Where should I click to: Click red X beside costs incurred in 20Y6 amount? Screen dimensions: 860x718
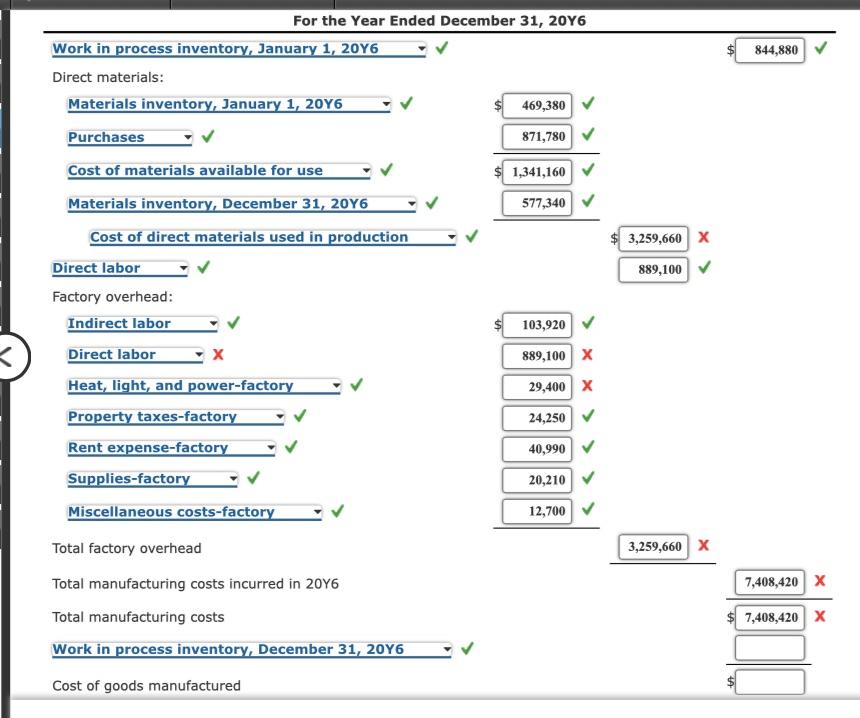(820, 580)
